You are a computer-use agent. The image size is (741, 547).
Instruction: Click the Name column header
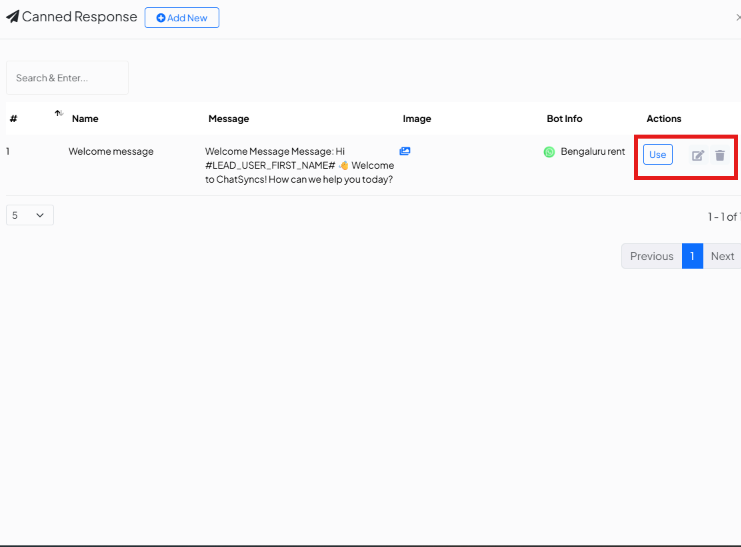coord(85,119)
